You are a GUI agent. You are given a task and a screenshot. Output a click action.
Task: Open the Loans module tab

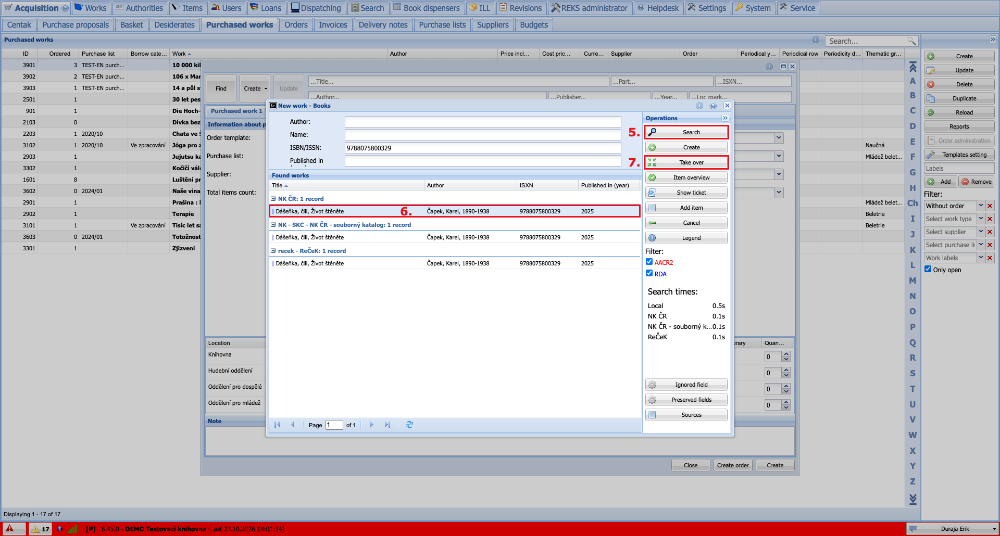coord(265,8)
